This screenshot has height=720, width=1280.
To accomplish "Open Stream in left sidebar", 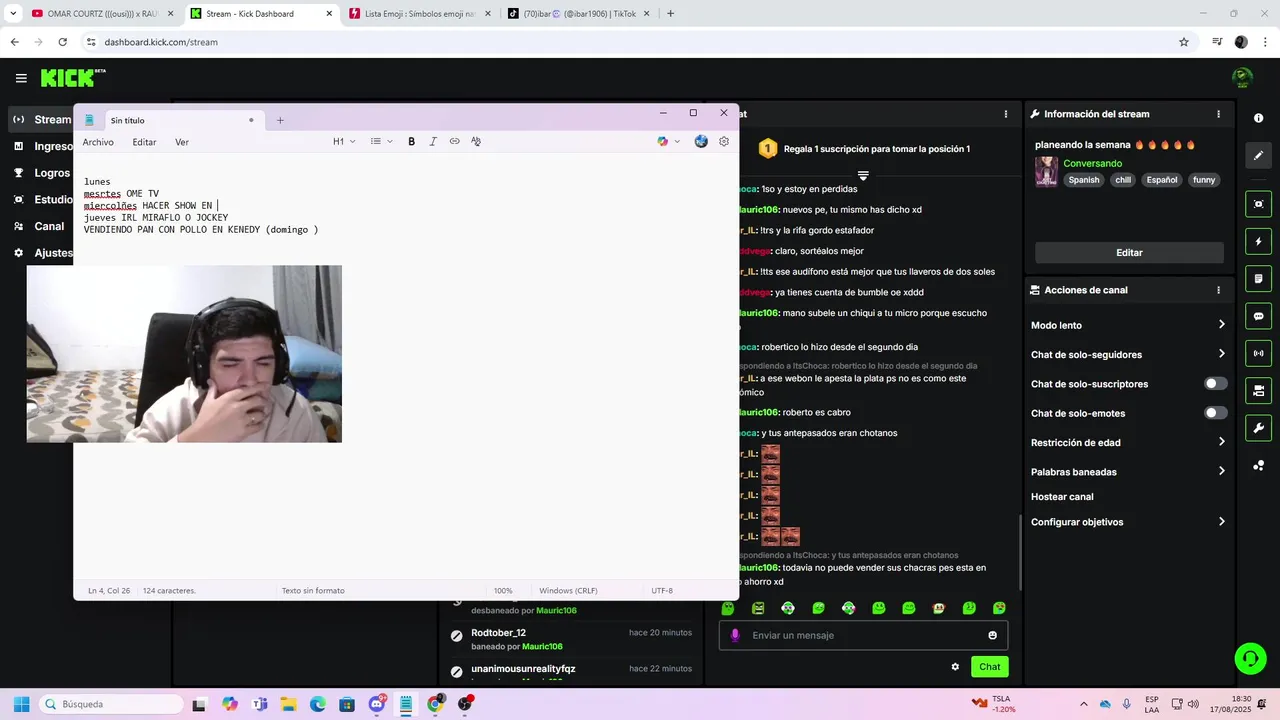I will 42,120.
